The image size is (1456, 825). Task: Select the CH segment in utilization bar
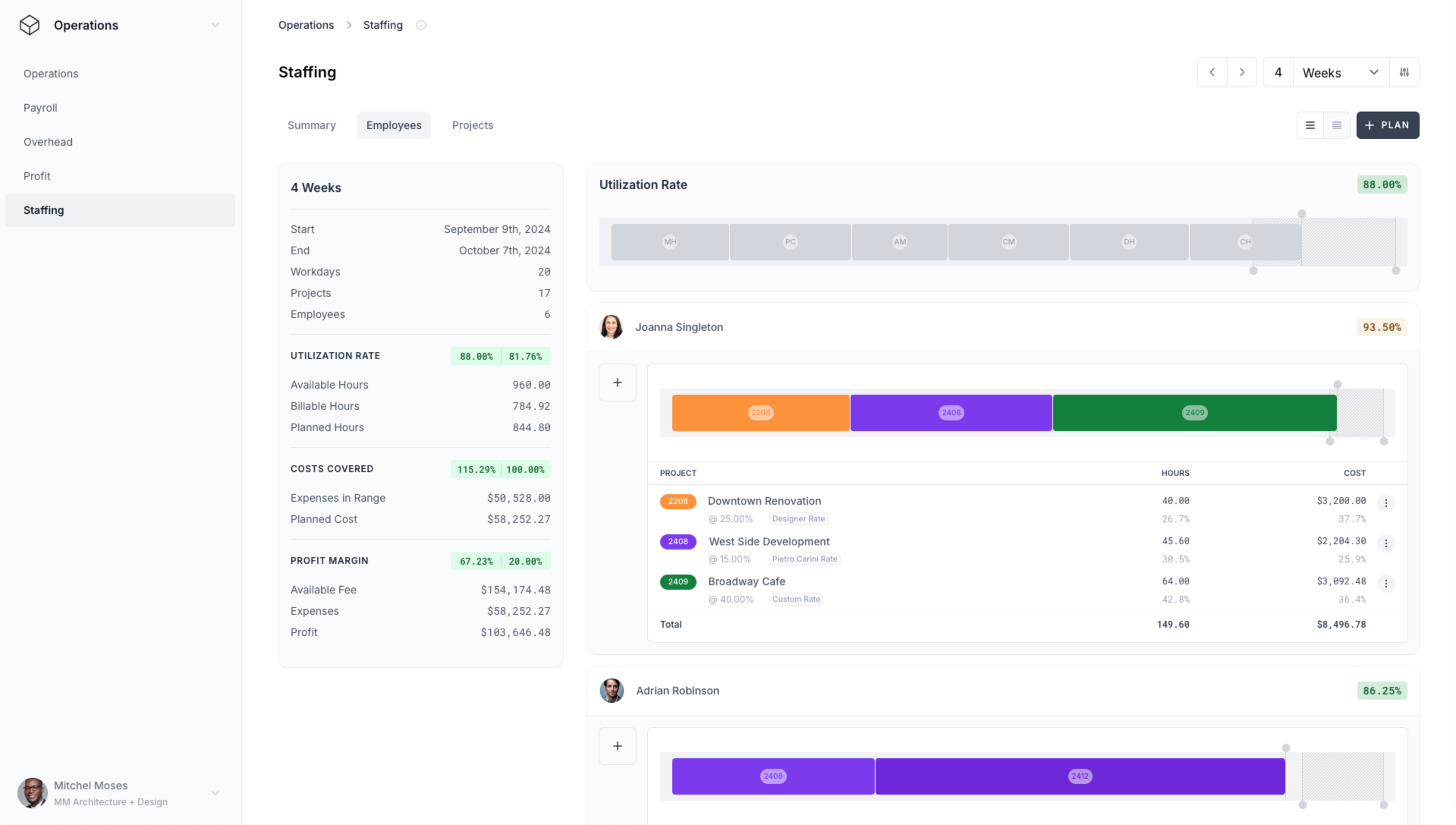[x=1245, y=242]
